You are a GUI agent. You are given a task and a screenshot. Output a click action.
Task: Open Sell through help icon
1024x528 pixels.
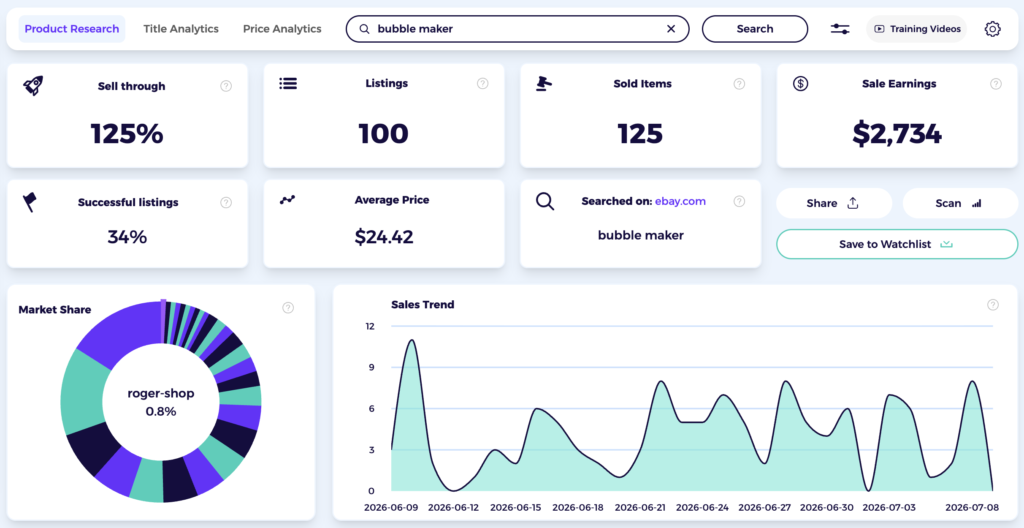click(x=226, y=86)
